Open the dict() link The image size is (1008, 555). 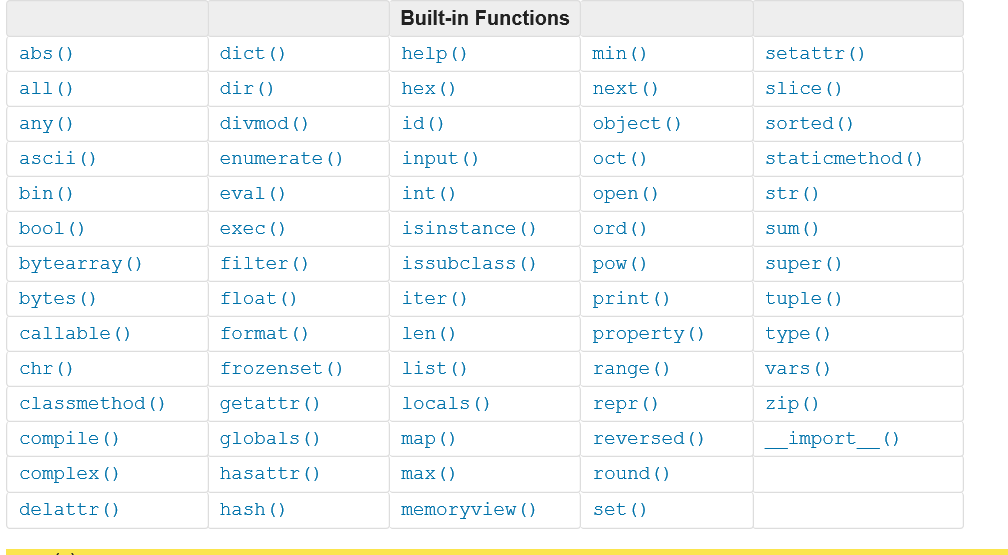coord(253,53)
